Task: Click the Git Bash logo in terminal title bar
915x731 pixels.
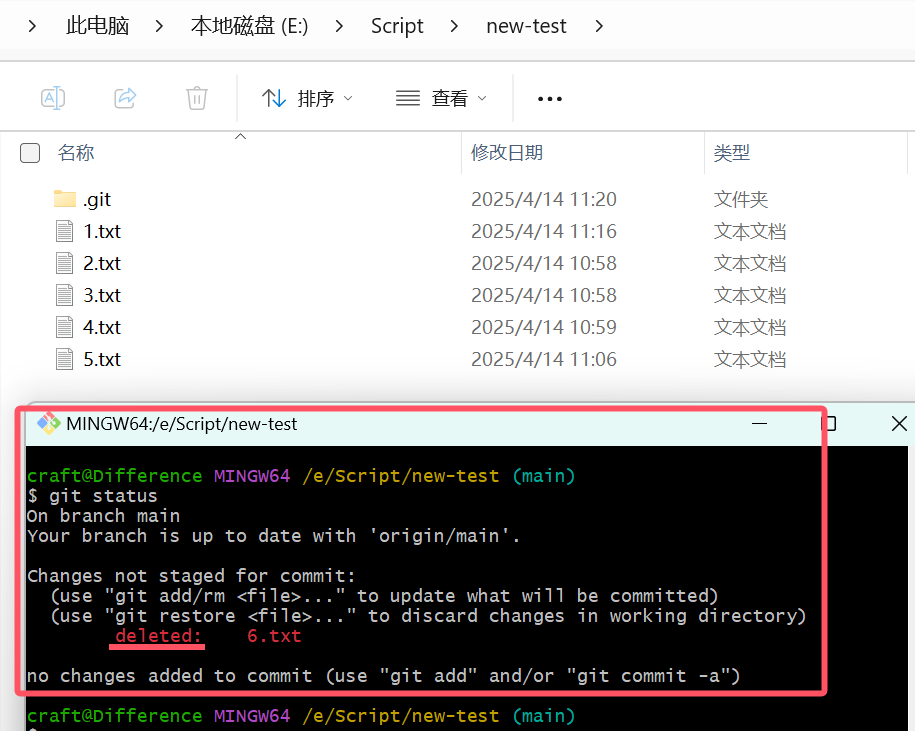Action: tap(48, 424)
